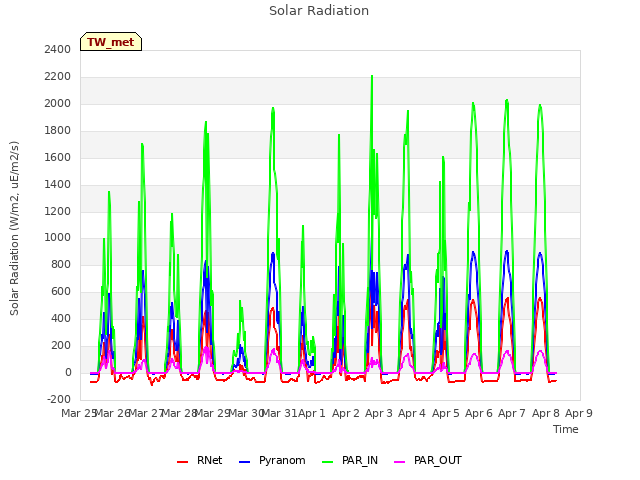Click the 400 y-axis tick label
Image resolution: width=640 pixels, height=480 pixels.
(x=61, y=318)
